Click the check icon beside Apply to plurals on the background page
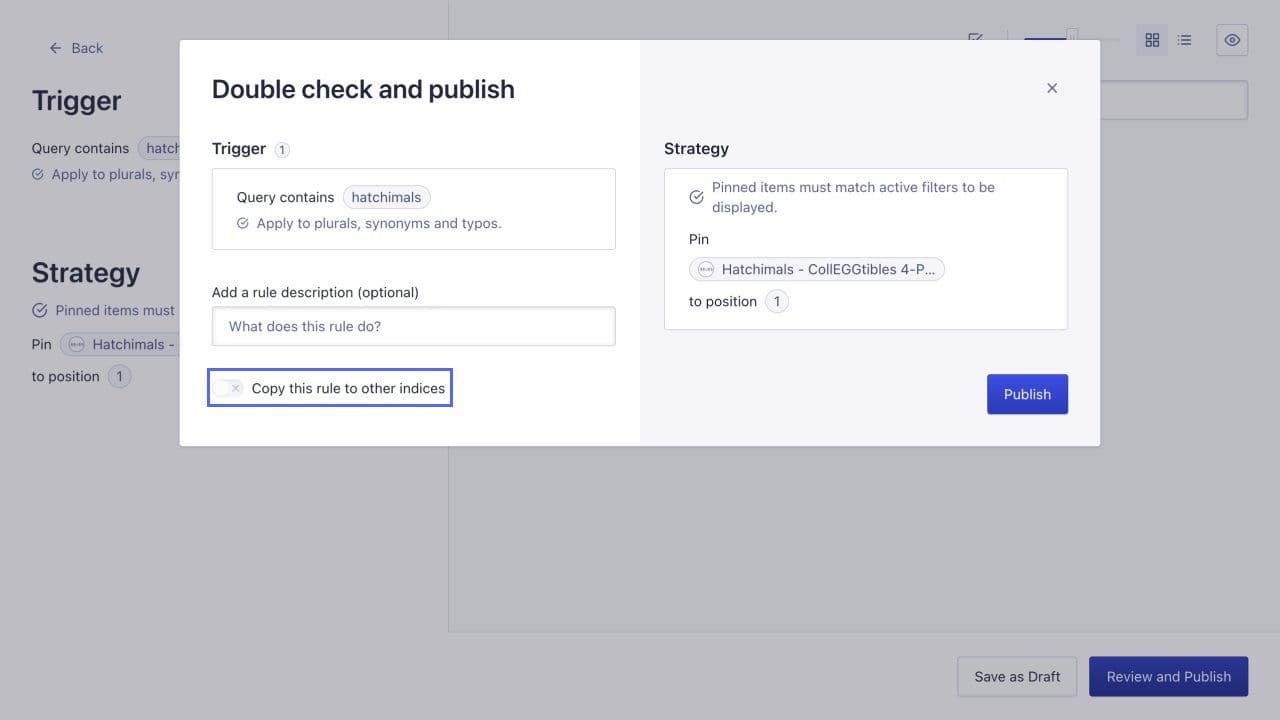 pyautogui.click(x=38, y=174)
